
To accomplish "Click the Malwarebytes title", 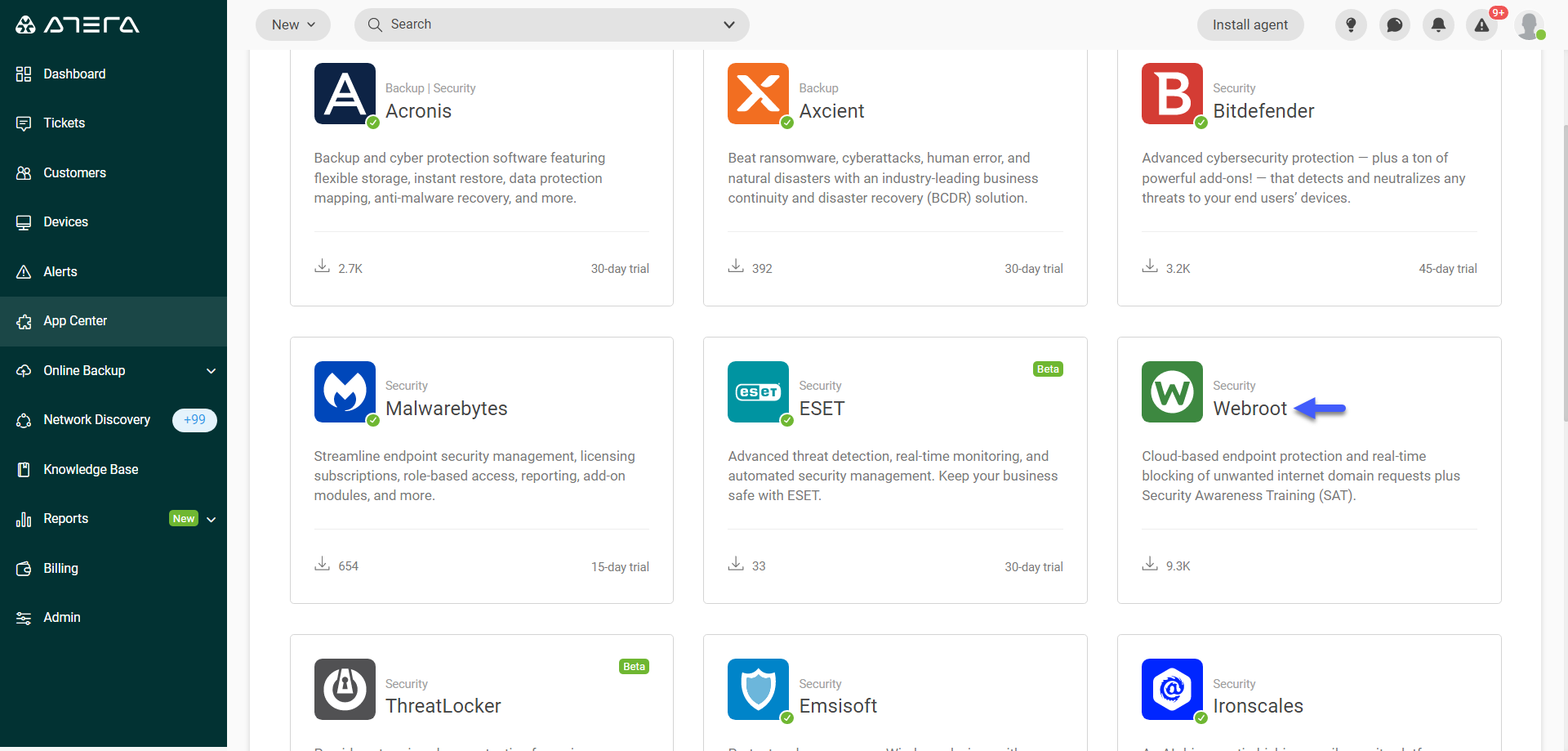I will pos(446,409).
